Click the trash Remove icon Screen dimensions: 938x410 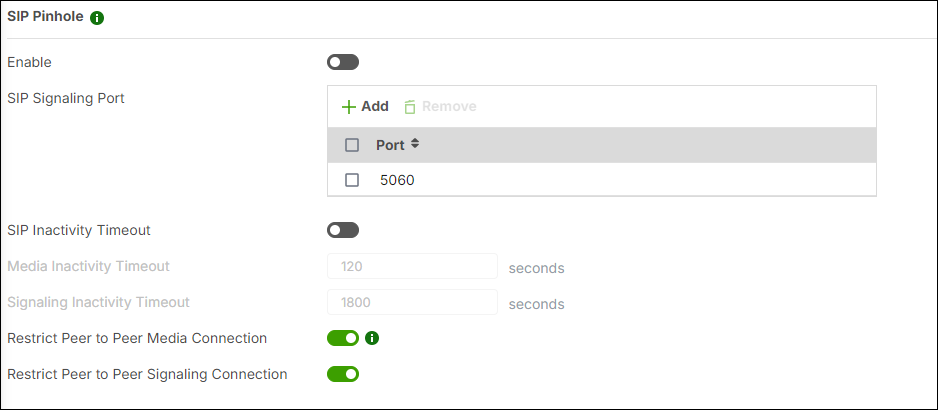(x=410, y=106)
